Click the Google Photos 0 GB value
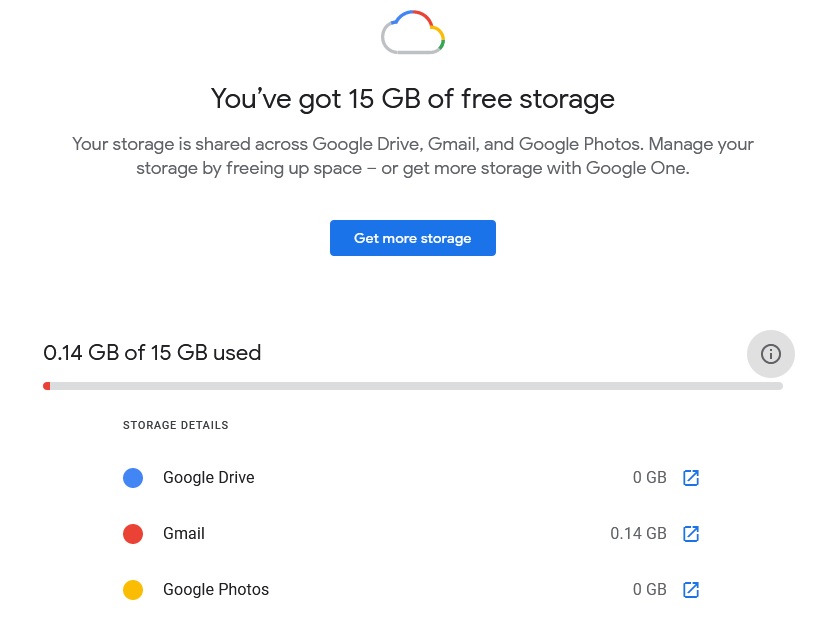 650,590
